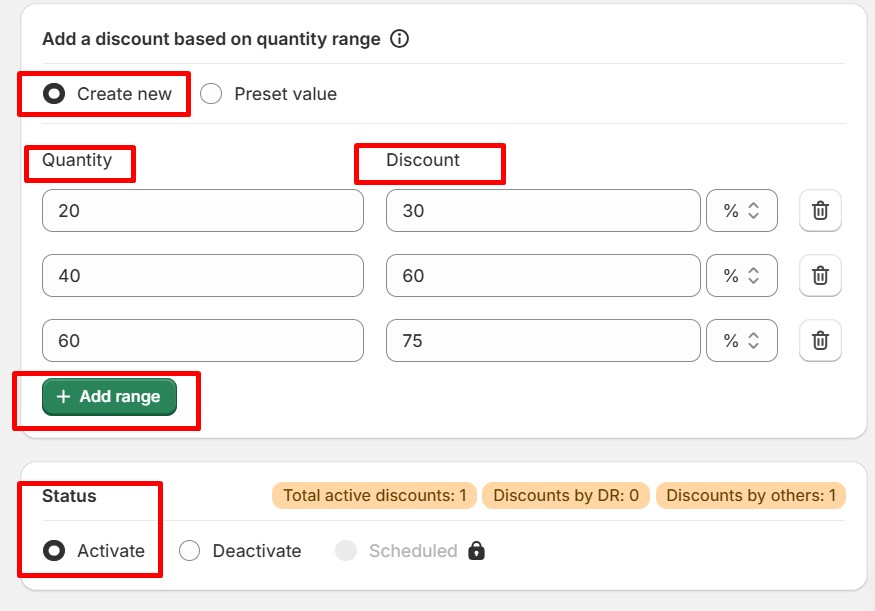Open the quantity range discount info tooltip
Viewport: 875px width, 611px height.
(x=398, y=39)
